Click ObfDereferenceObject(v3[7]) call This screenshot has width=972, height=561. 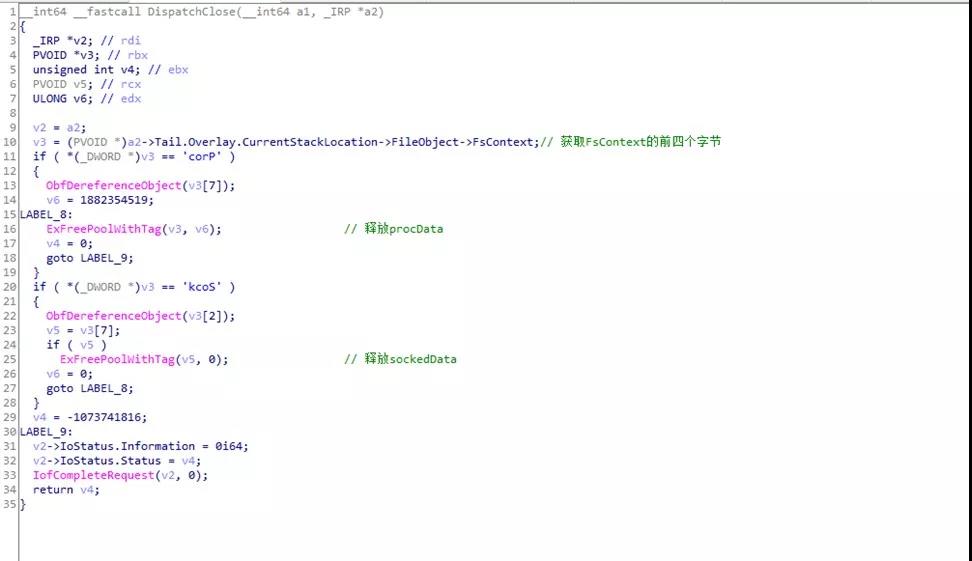[140, 185]
